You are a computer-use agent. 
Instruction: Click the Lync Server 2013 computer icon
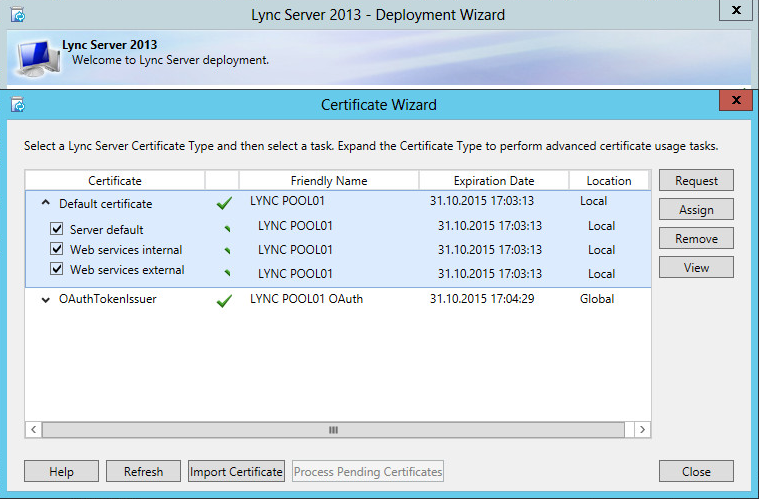pyautogui.click(x=38, y=58)
